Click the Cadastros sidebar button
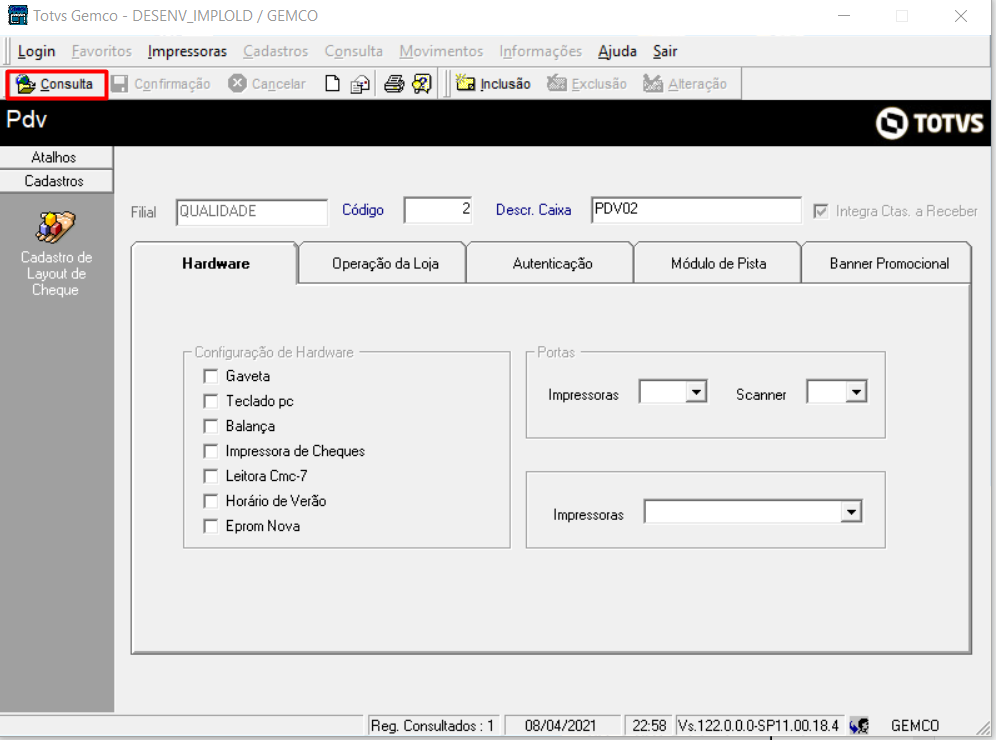This screenshot has width=996, height=740. [x=56, y=181]
